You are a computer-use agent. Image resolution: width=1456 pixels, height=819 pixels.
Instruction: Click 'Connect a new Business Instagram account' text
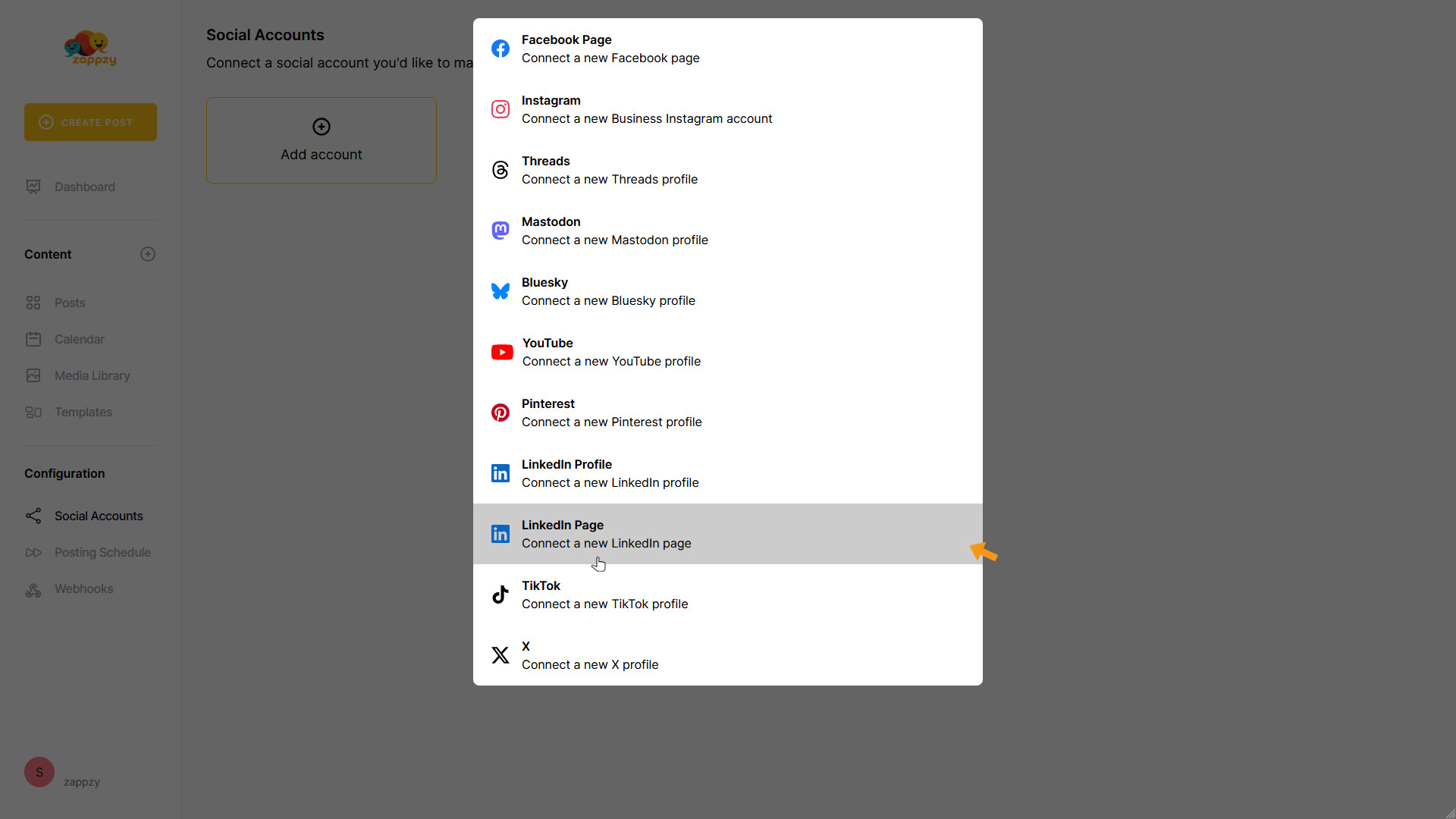click(x=647, y=118)
